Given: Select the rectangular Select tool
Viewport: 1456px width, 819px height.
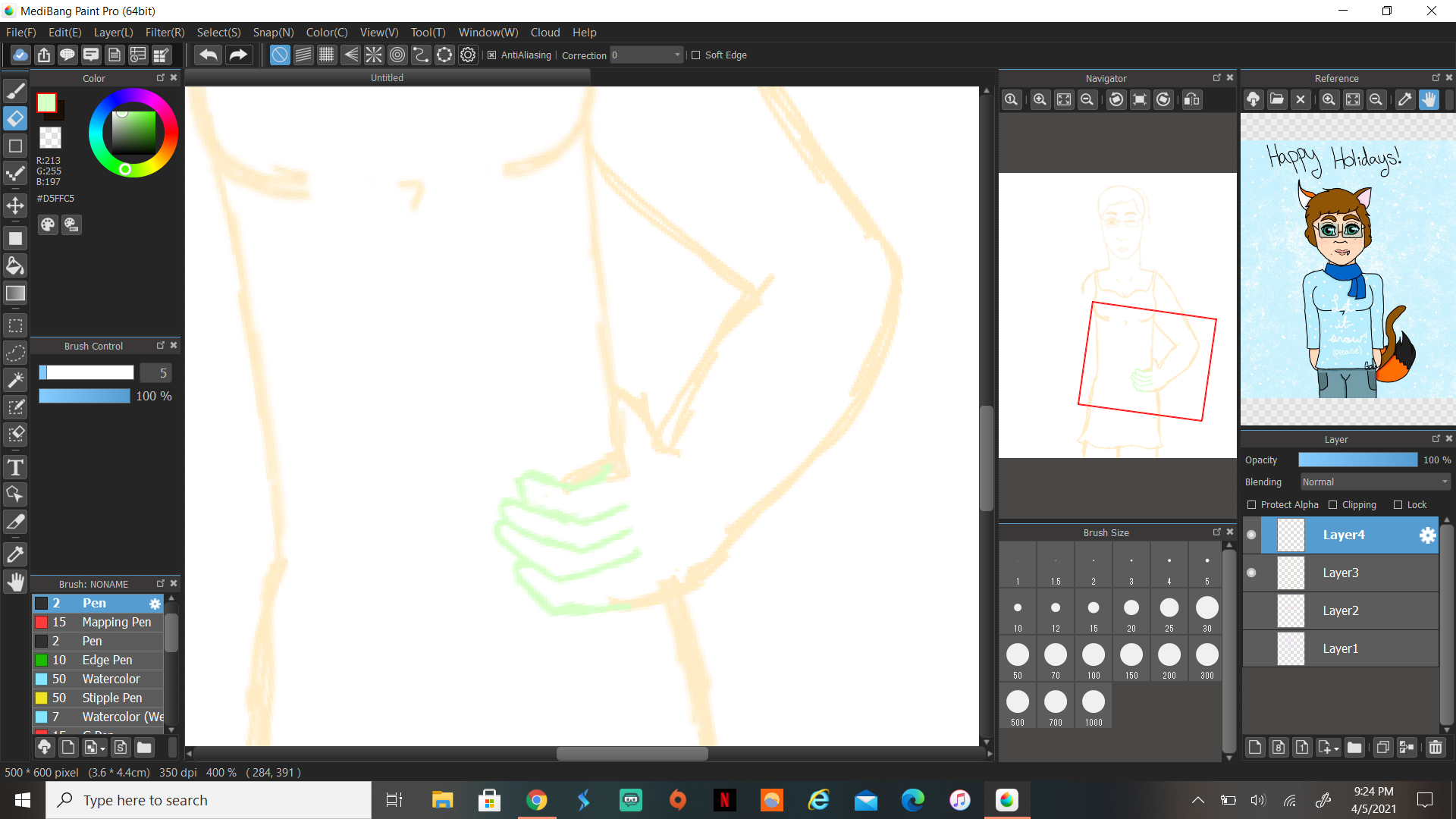Looking at the screenshot, I should pyautogui.click(x=15, y=326).
